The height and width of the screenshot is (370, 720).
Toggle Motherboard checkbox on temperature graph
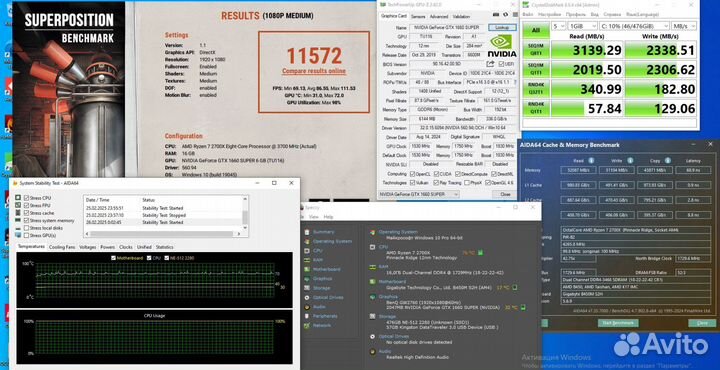click(113, 258)
